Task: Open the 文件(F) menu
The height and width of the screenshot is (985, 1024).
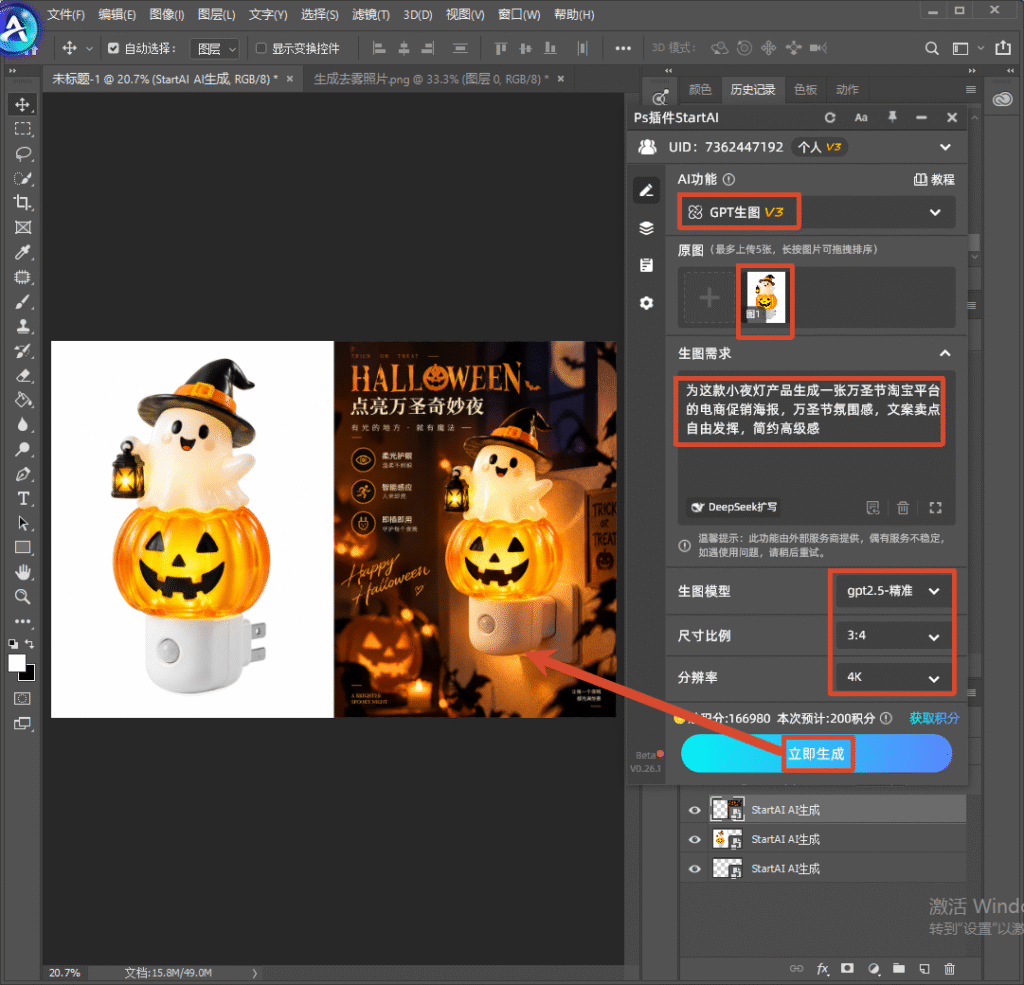Action: [66, 14]
